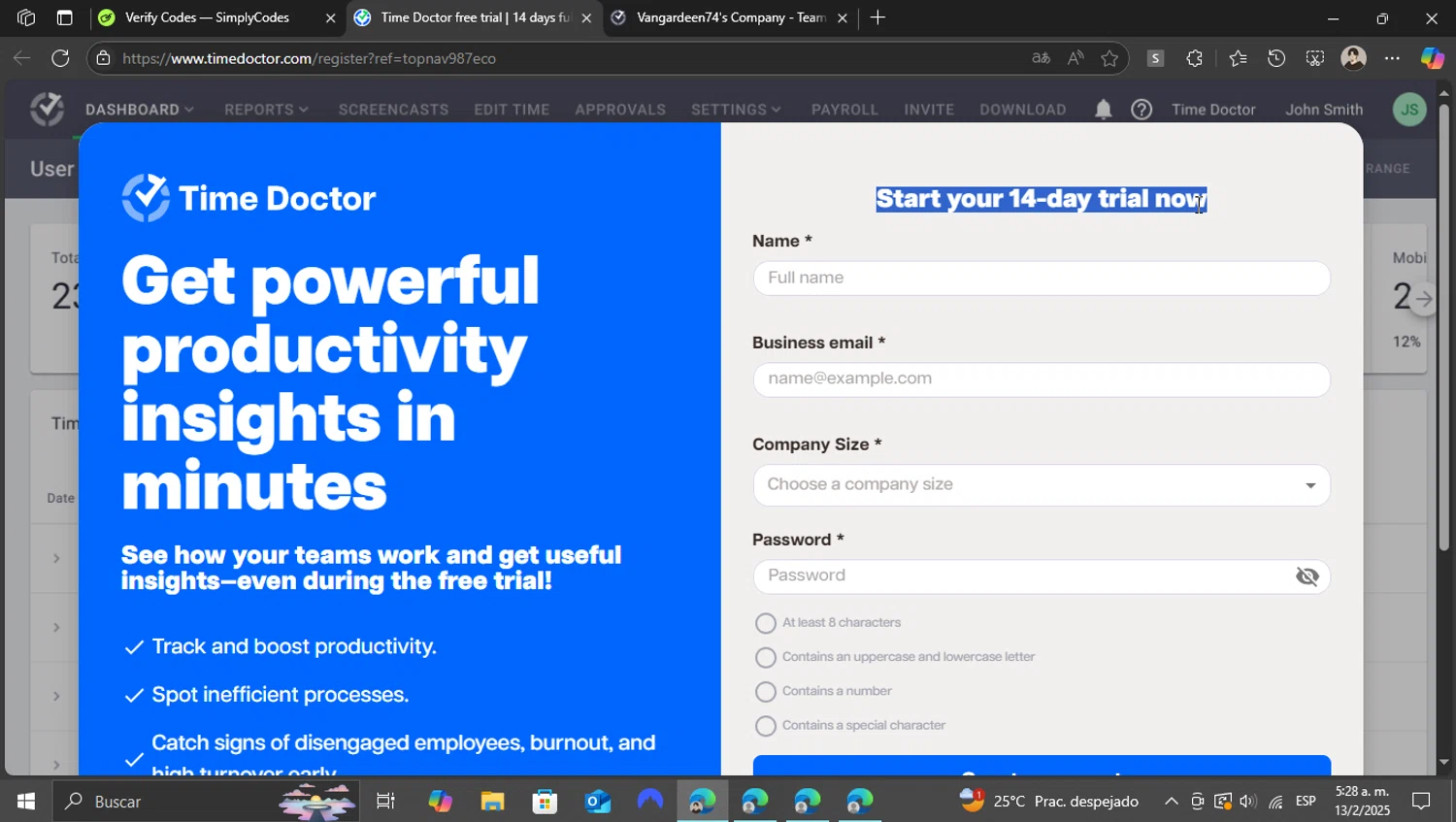Image resolution: width=1456 pixels, height=822 pixels.
Task: Open the SCREENCASTS menu item
Action: tap(393, 110)
